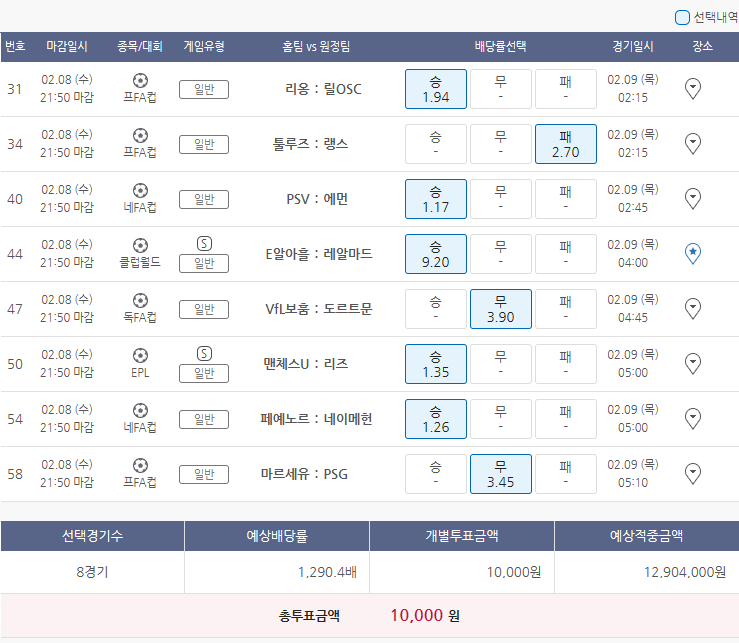Screen dimensions: 739x643
Task: Deselect 무 3.45 for 마르세유 : PSG
Action: coord(501,474)
